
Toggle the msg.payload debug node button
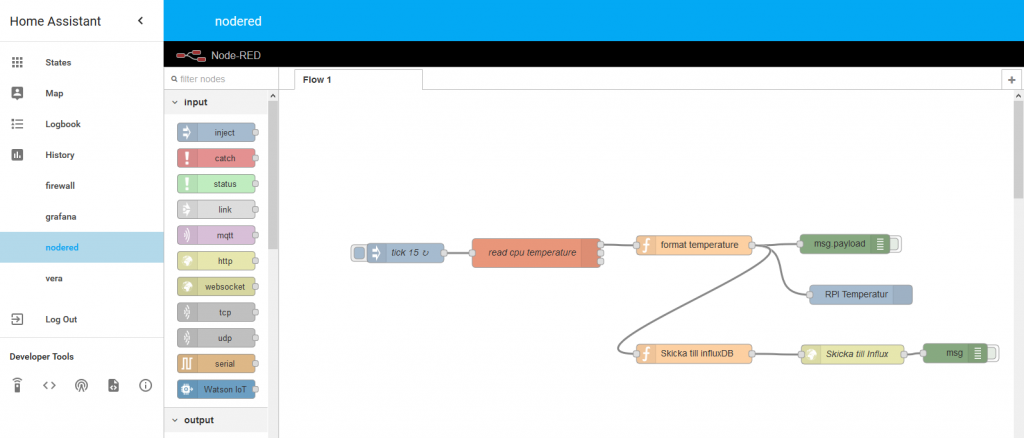tap(895, 244)
